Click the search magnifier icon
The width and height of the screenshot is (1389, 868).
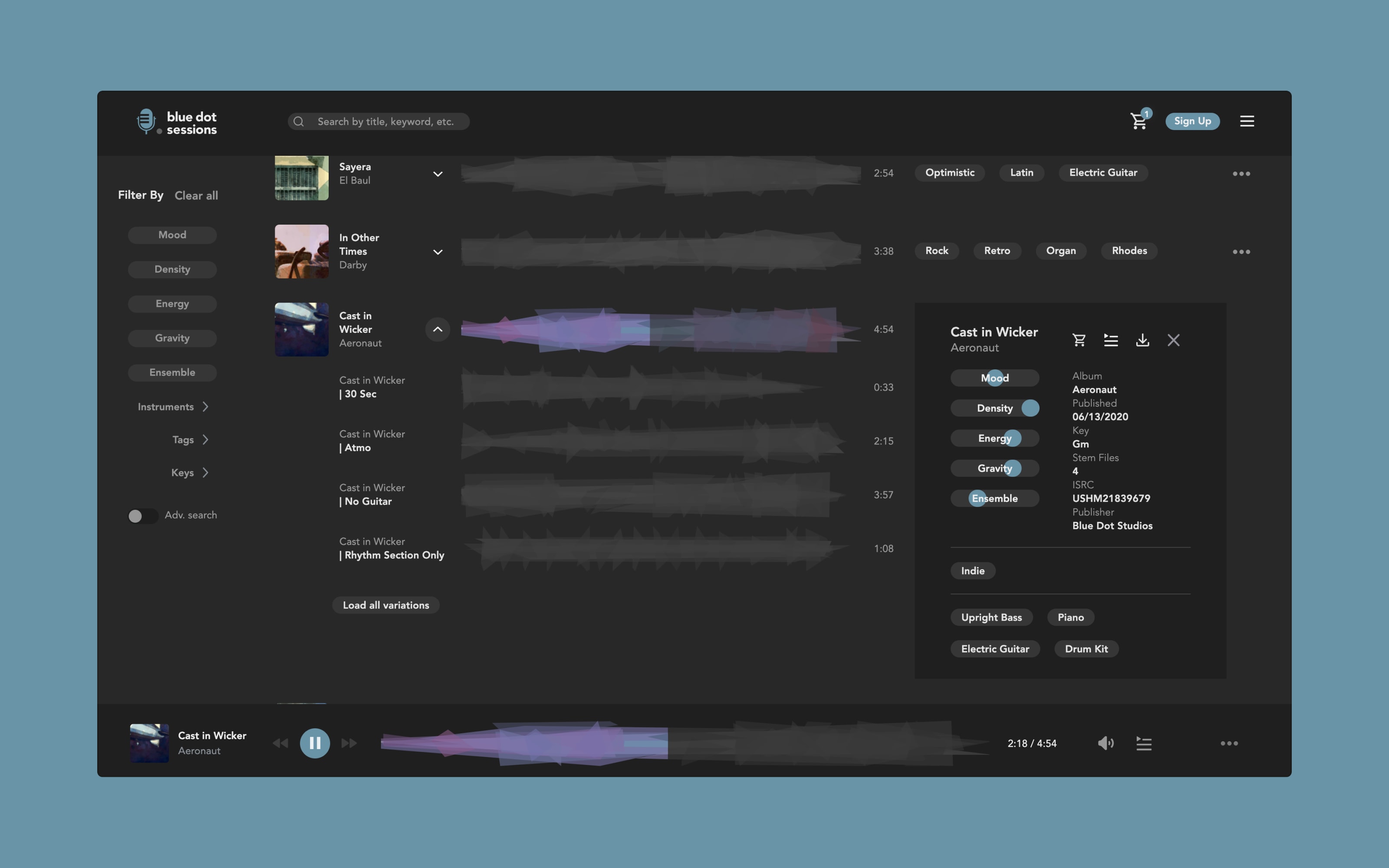click(x=299, y=121)
